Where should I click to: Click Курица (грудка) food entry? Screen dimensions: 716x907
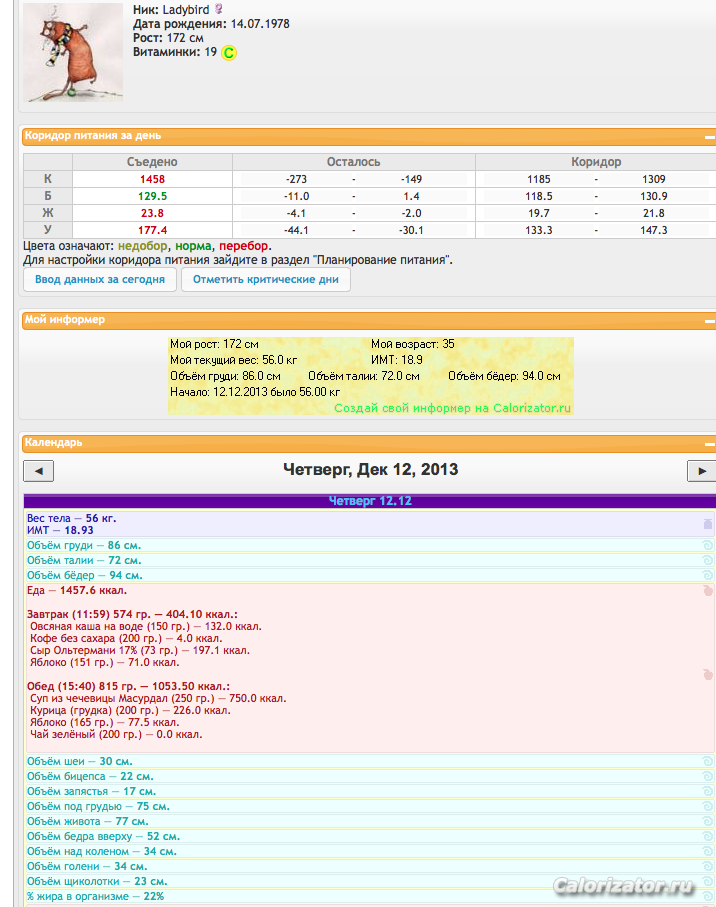pos(130,710)
